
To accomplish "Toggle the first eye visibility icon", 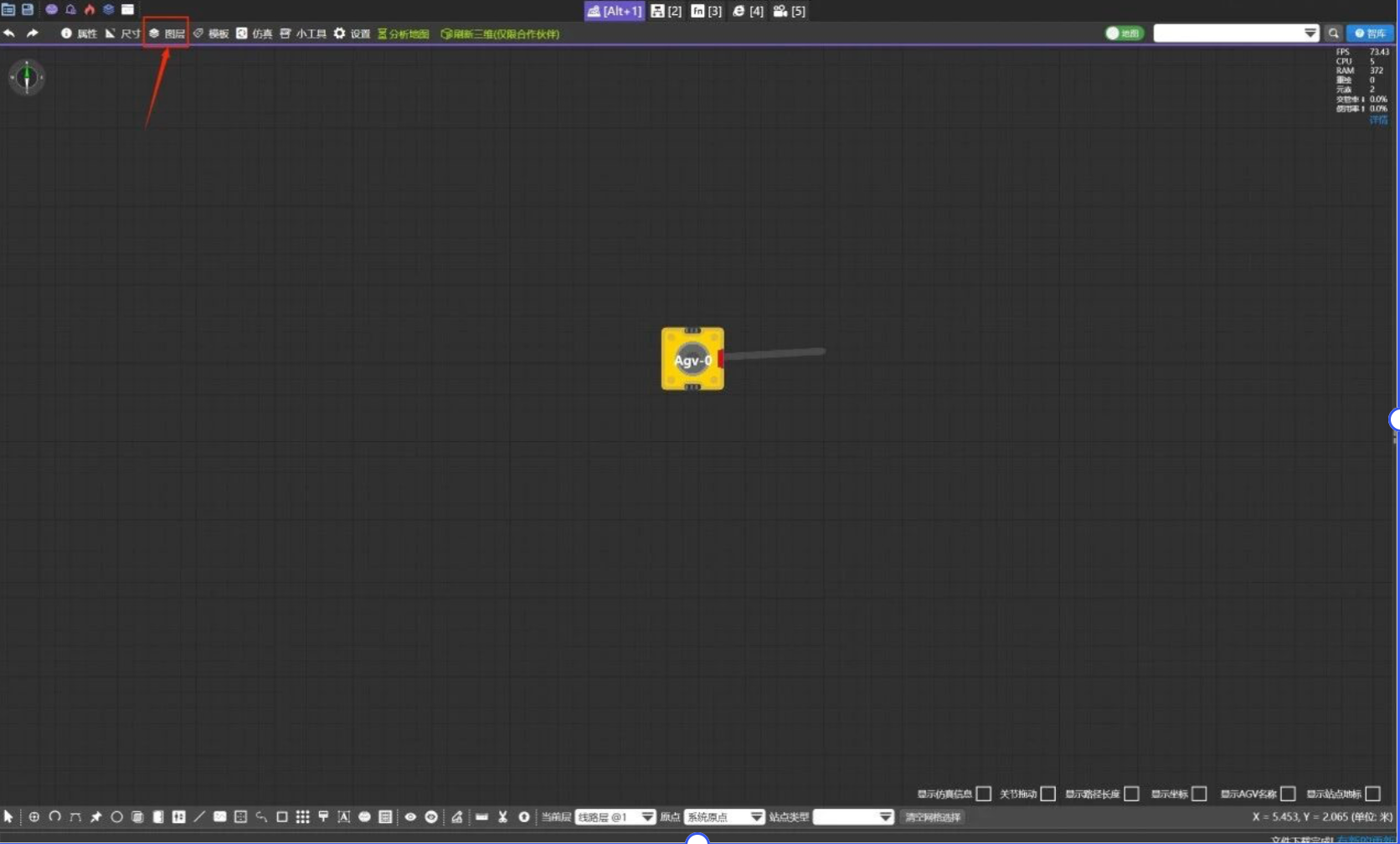I will click(410, 816).
